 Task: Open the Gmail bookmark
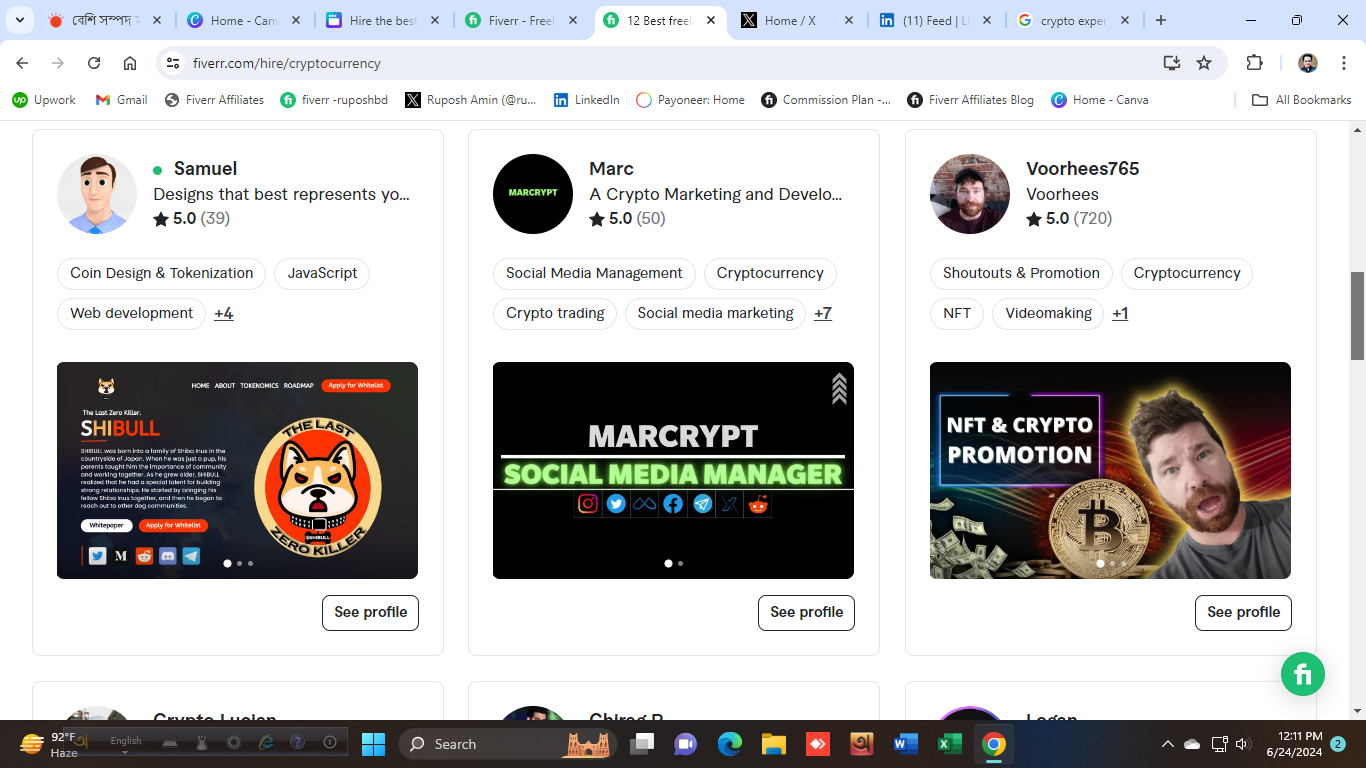click(121, 100)
